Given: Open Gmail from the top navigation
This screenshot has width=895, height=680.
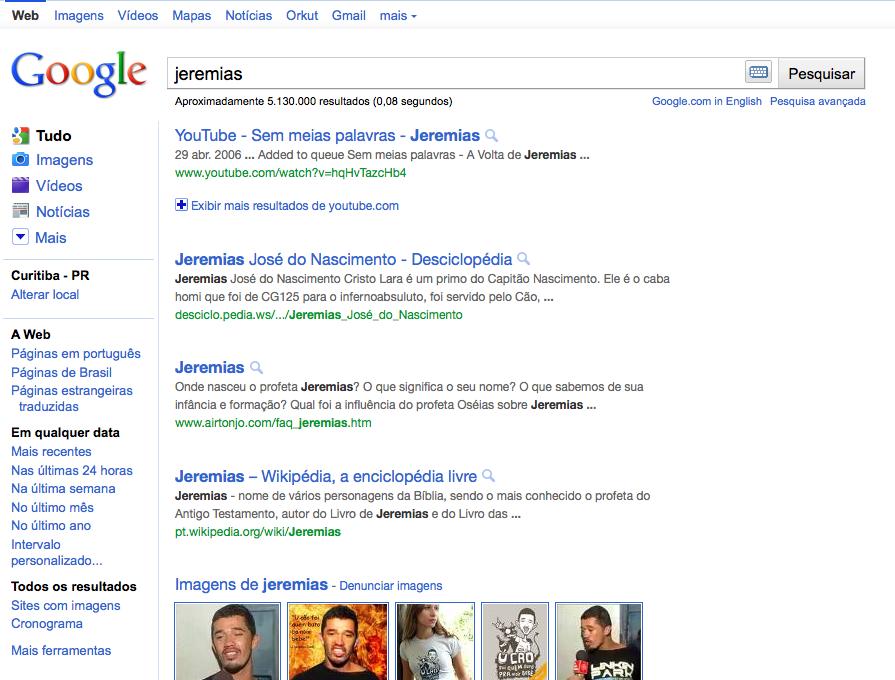Looking at the screenshot, I should [x=349, y=15].
